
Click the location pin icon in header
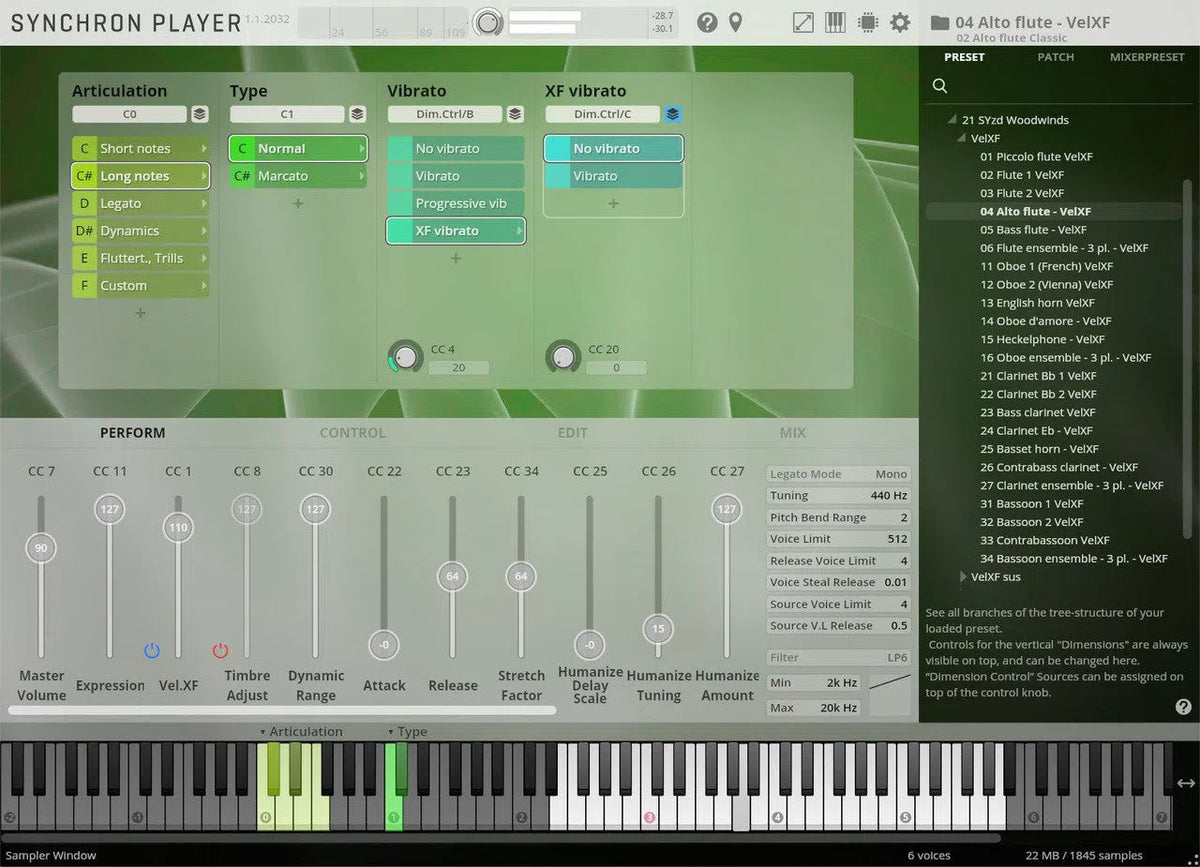pyautogui.click(x=735, y=22)
